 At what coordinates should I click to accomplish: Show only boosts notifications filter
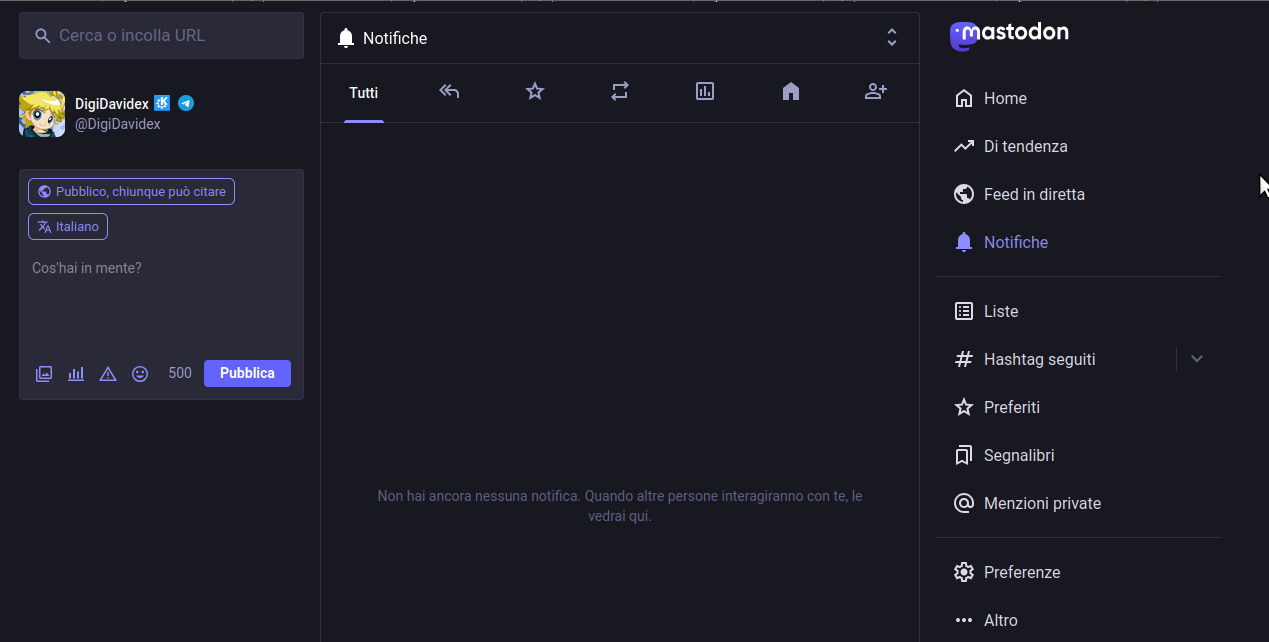tap(620, 92)
